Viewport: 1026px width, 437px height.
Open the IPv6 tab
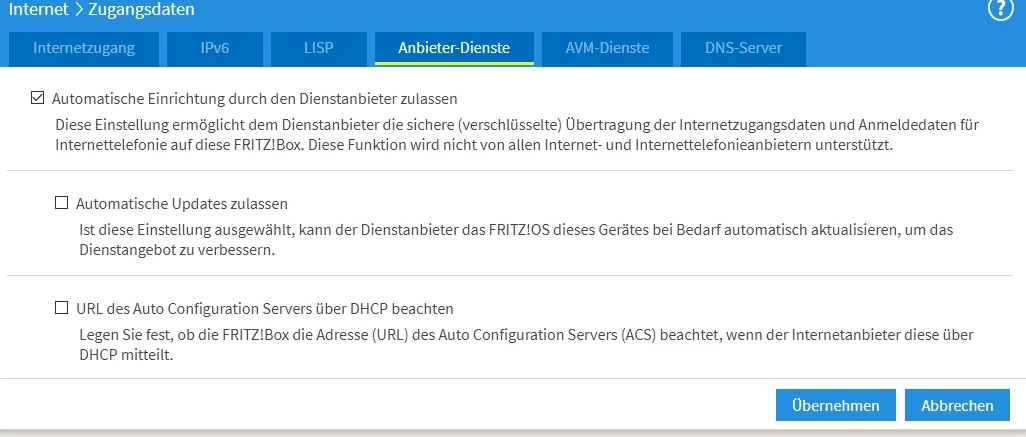(215, 47)
